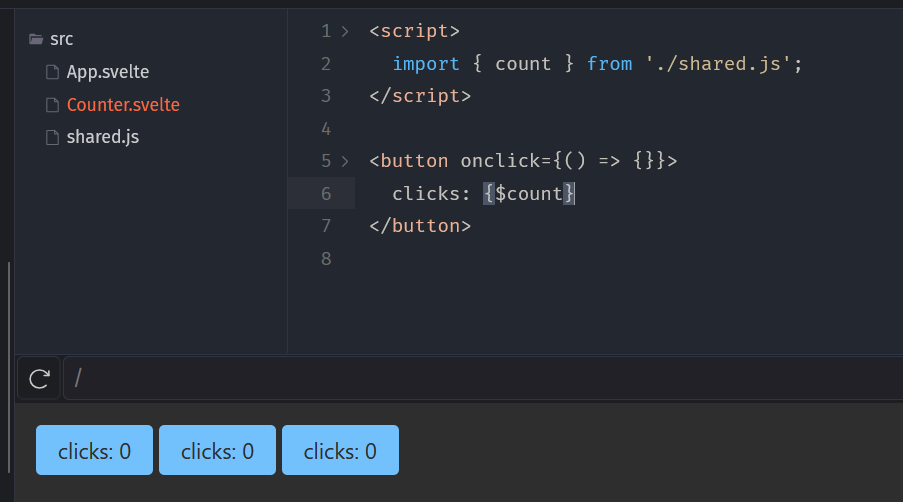Focus the preview URL path field
The image size is (903, 502).
[480, 379]
